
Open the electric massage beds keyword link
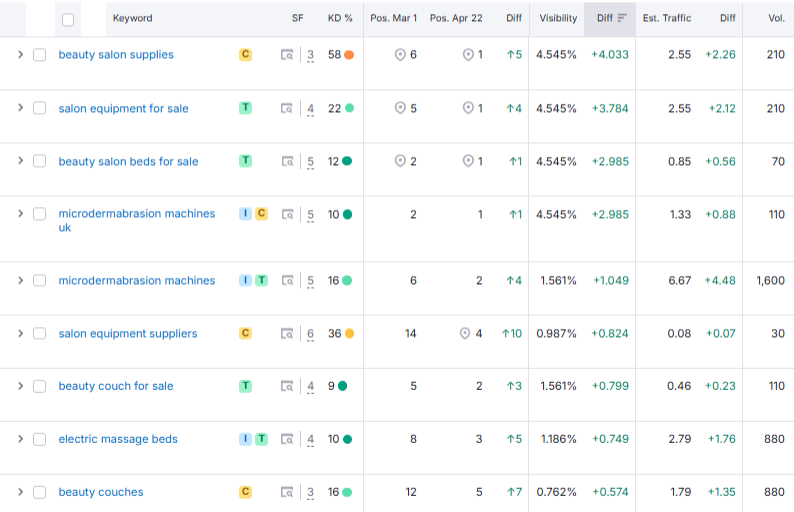[118, 439]
